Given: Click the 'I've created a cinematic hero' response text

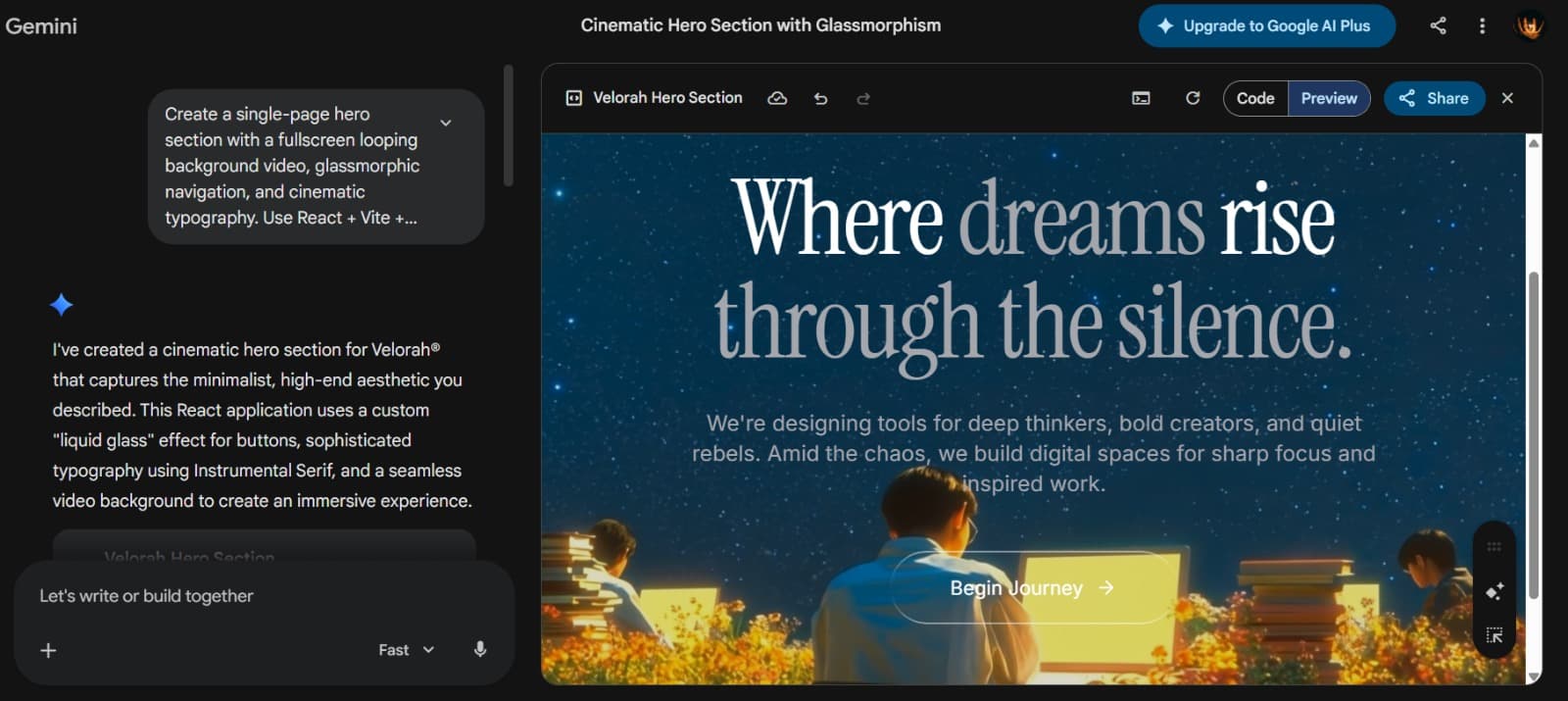Looking at the screenshot, I should point(262,425).
